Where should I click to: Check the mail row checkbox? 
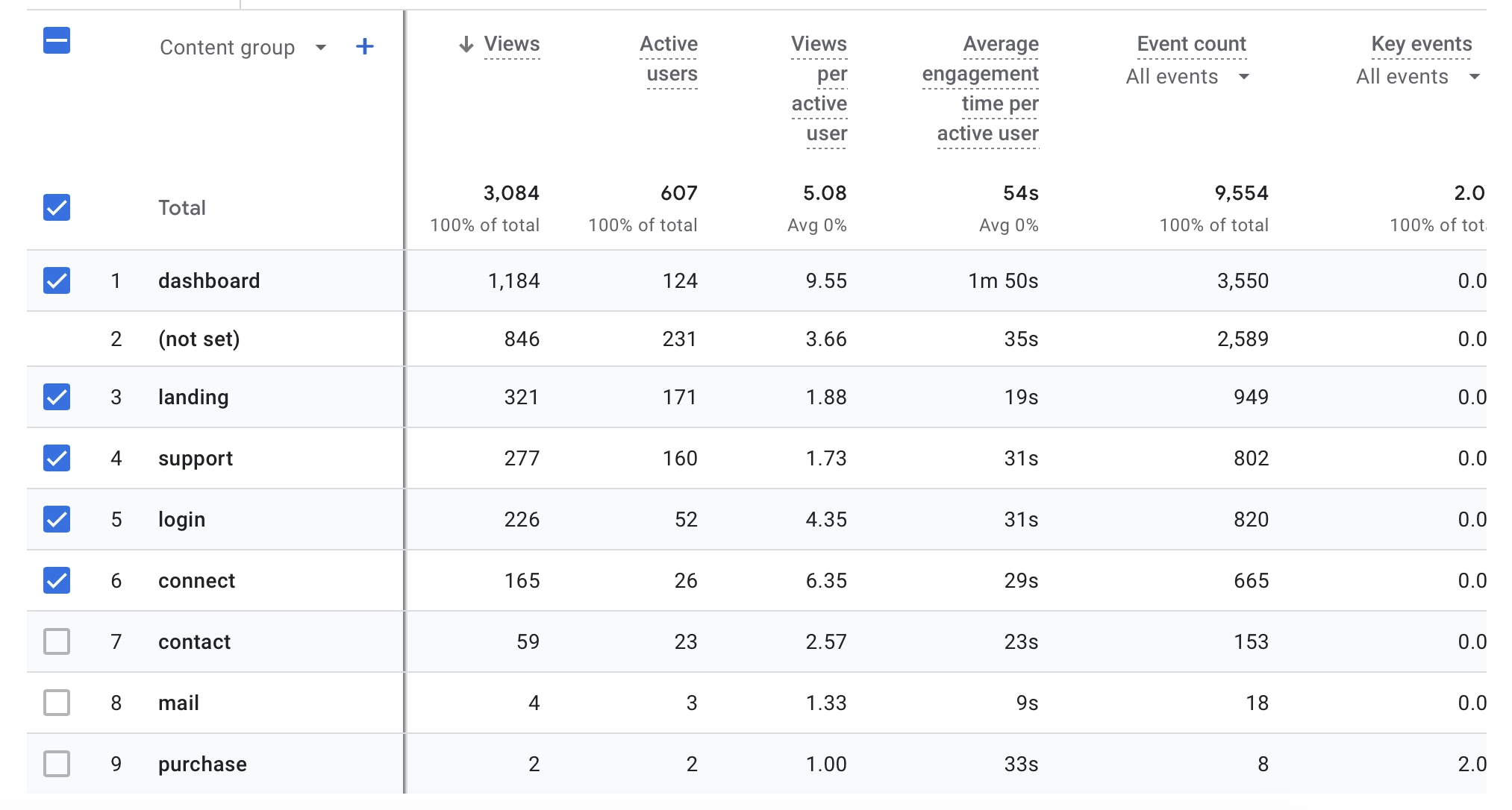click(x=57, y=703)
